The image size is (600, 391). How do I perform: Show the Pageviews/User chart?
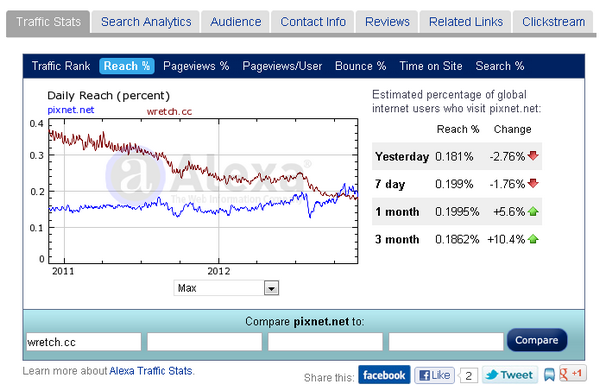tap(282, 66)
